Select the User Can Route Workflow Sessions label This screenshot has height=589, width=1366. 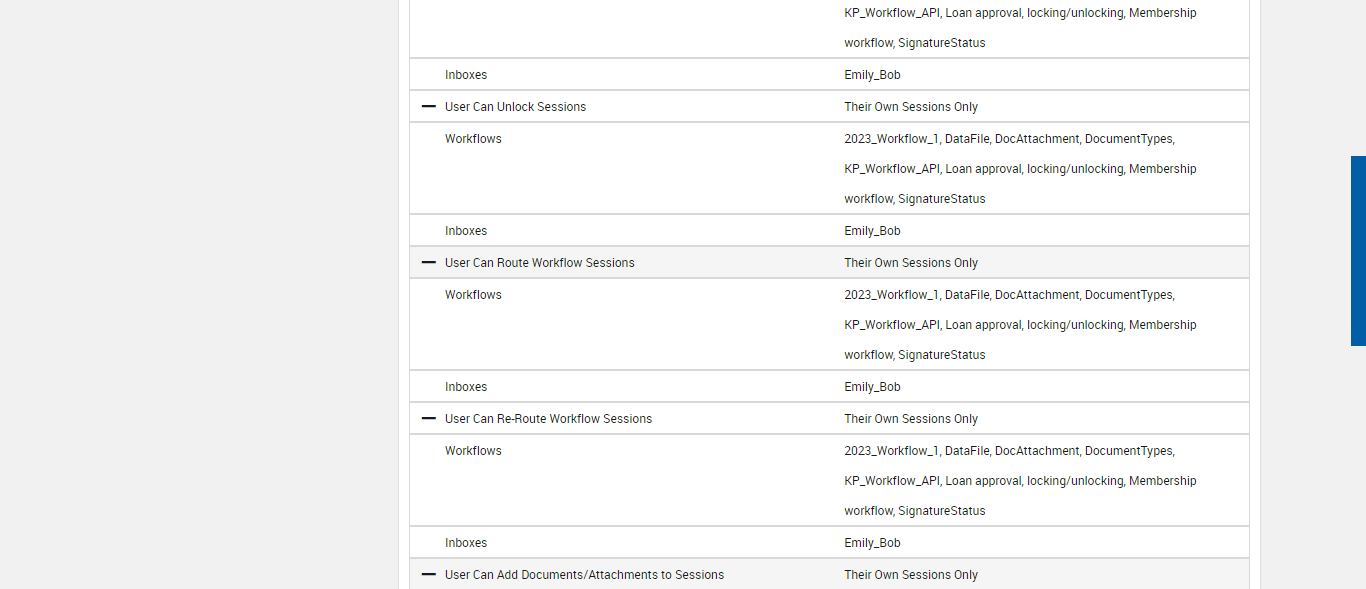point(539,263)
